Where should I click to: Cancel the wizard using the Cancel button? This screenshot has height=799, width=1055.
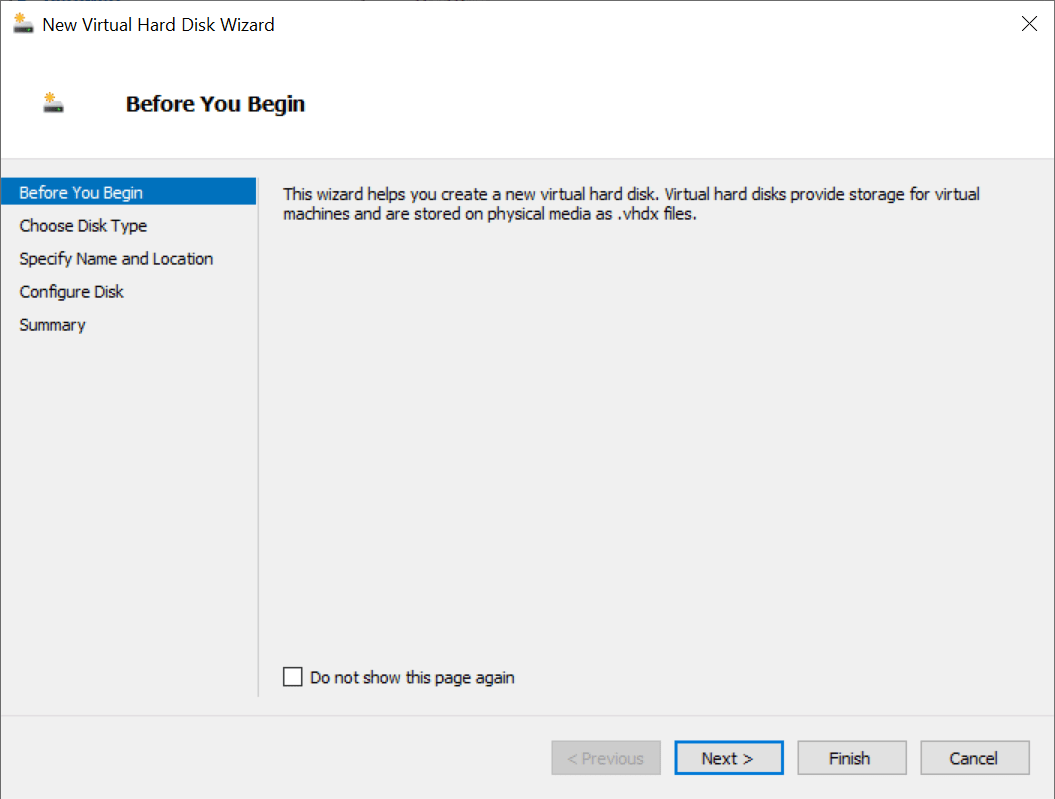tap(974, 758)
